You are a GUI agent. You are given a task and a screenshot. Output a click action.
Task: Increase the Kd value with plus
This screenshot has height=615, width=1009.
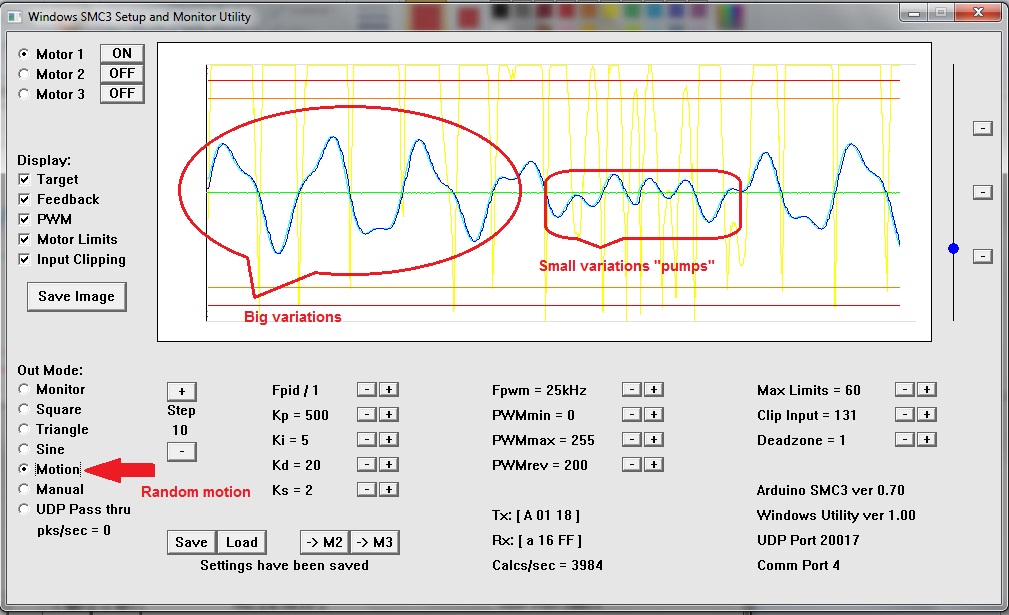[x=389, y=465]
